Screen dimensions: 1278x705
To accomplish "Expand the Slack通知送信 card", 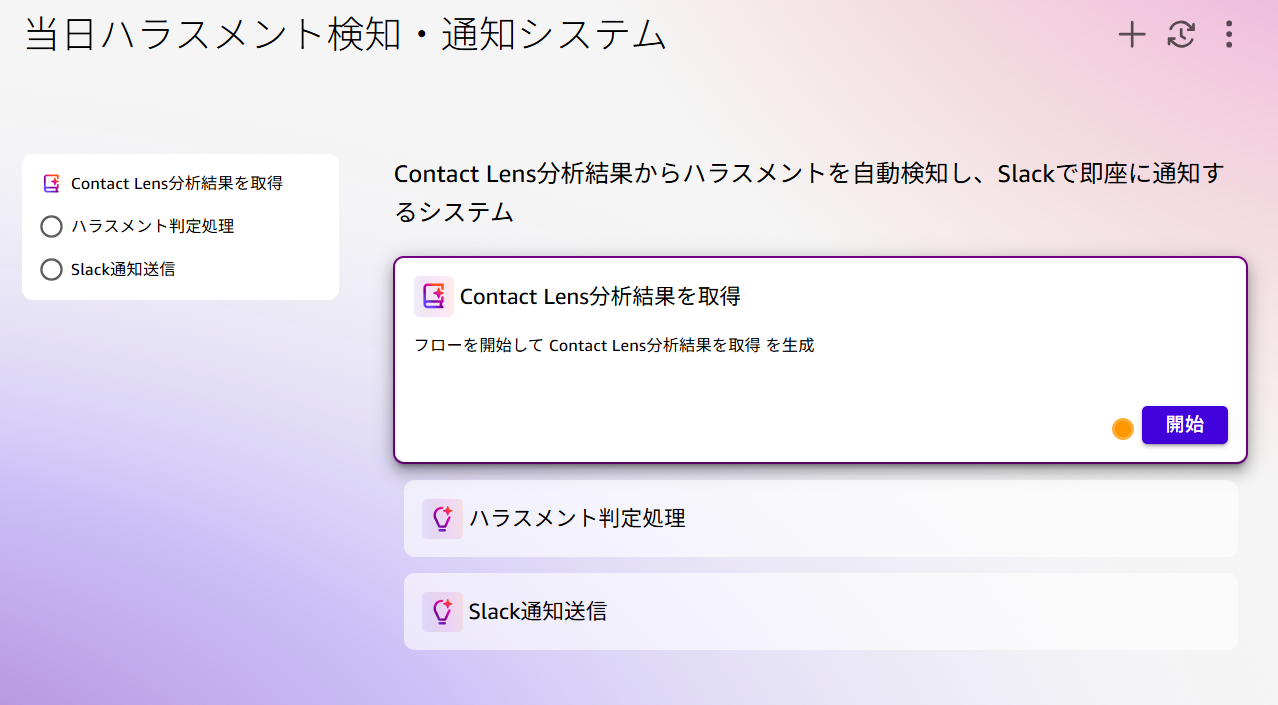I will 820,611.
